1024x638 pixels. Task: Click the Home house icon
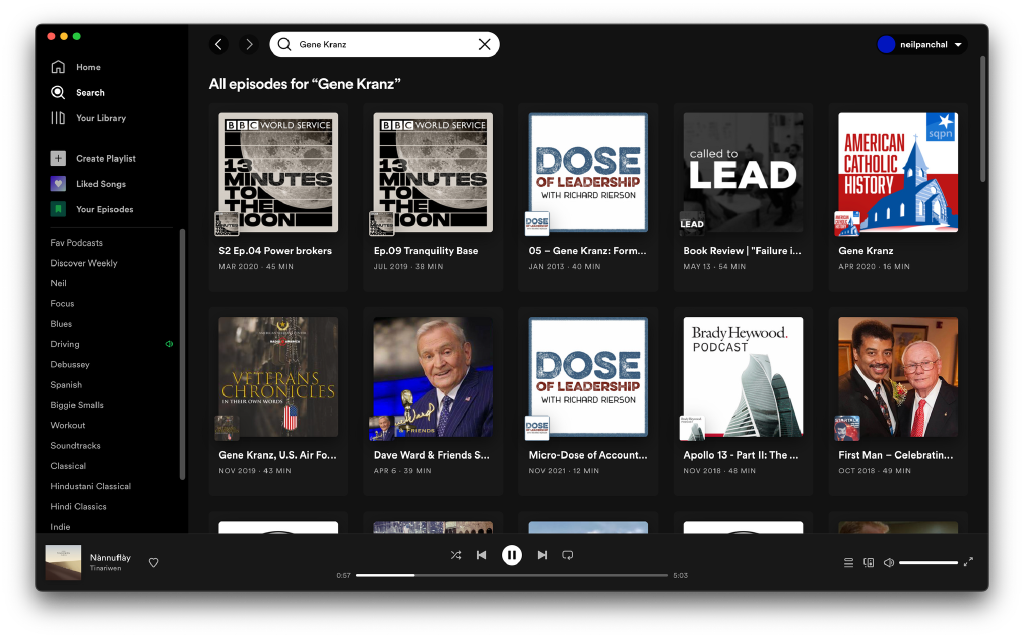(x=58, y=67)
